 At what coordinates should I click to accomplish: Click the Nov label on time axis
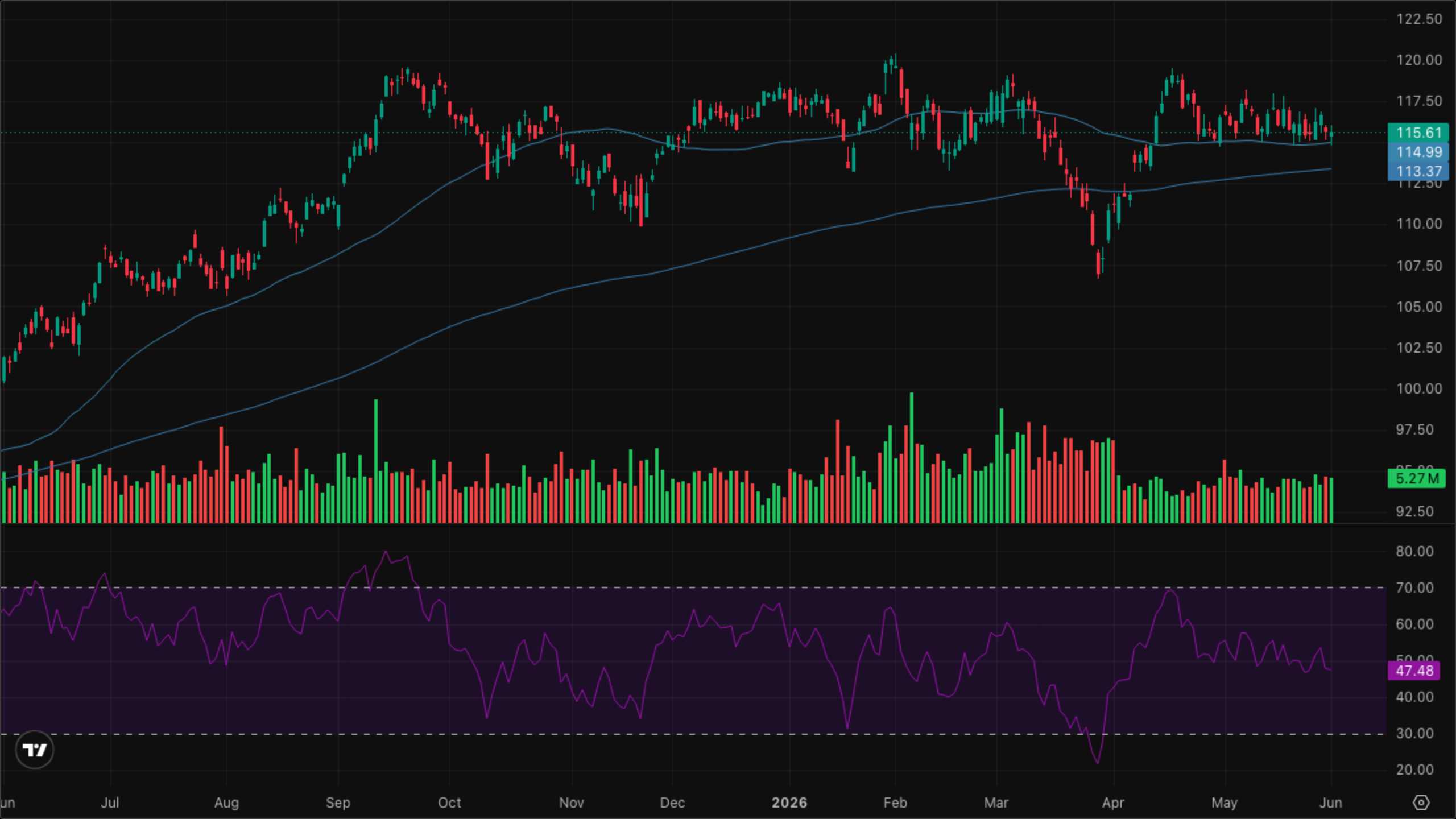click(x=572, y=803)
